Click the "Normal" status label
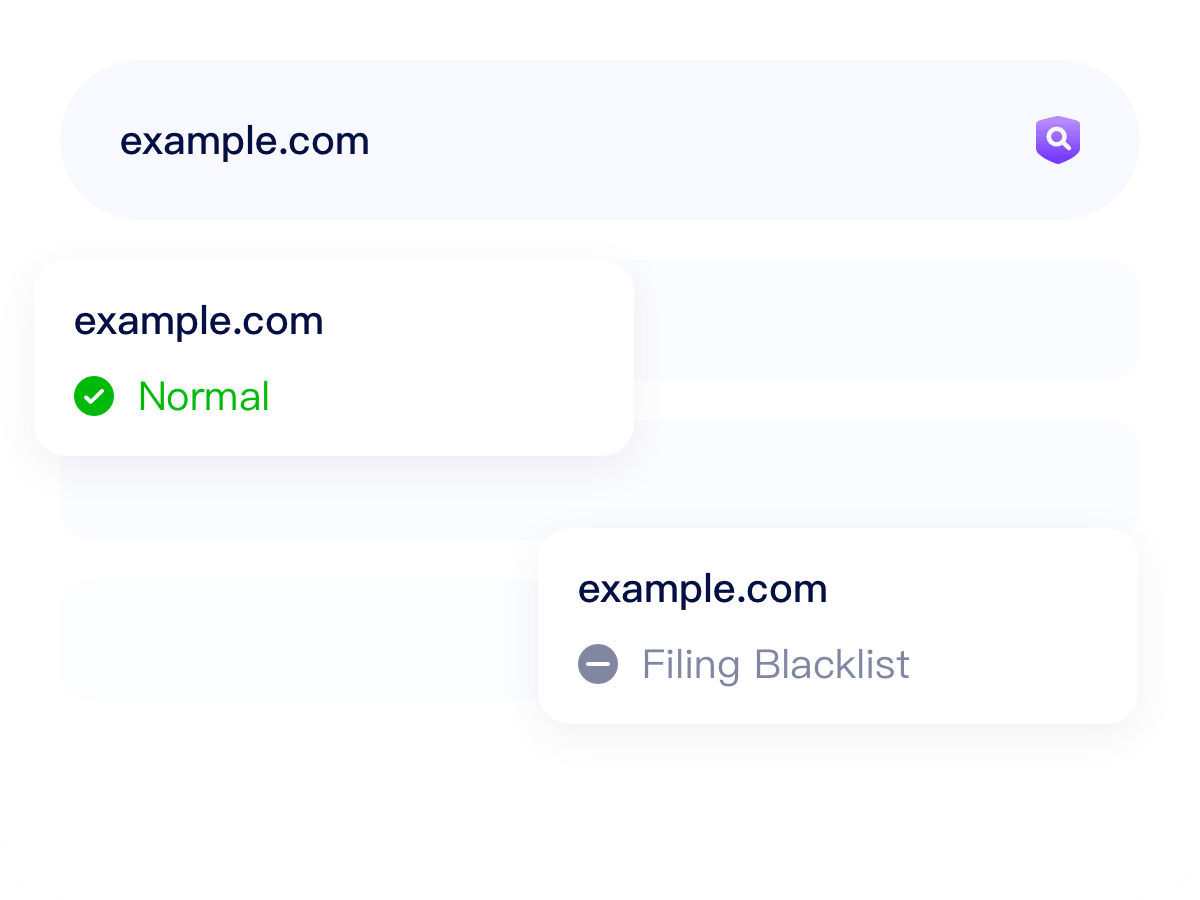 [204, 396]
